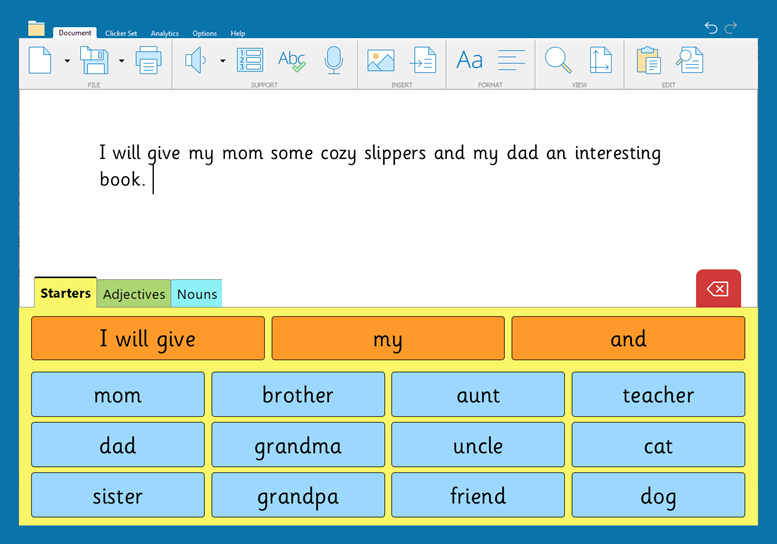Click the save disk icon
Screen dimensions: 777x544
pos(94,60)
